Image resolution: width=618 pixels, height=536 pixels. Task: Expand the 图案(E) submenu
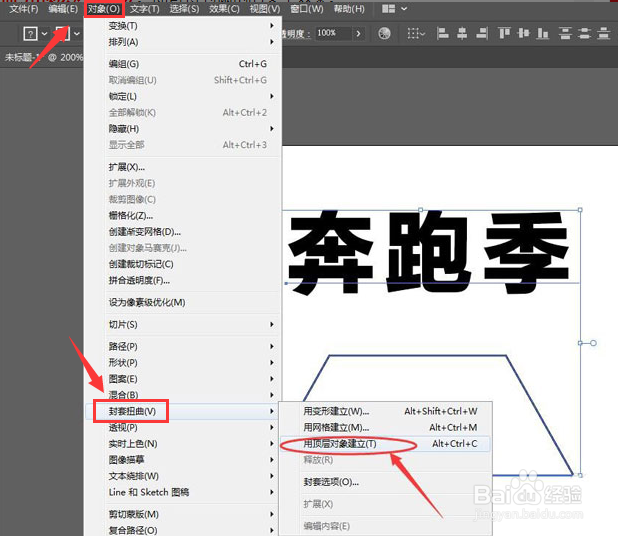183,379
